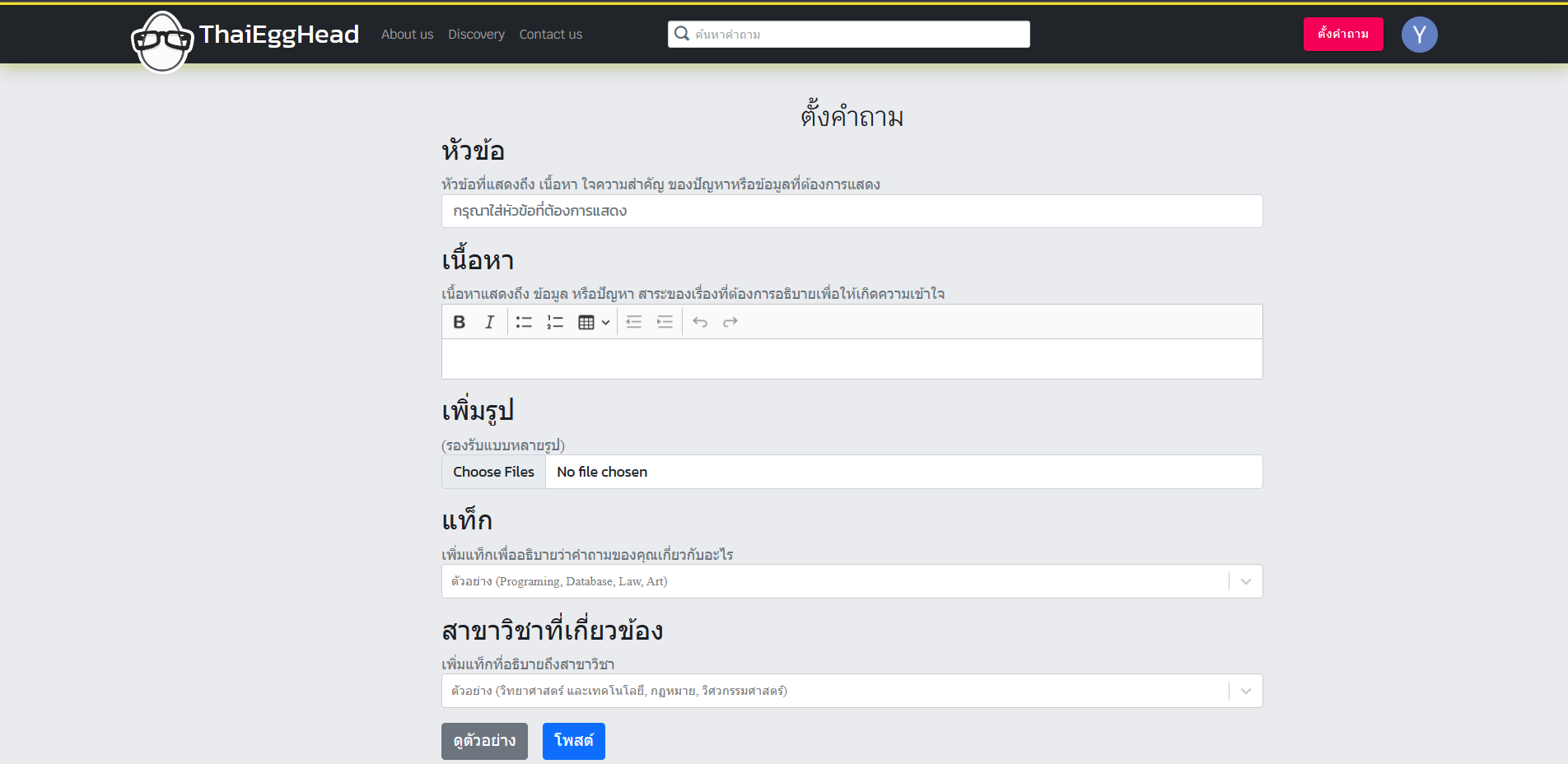This screenshot has width=1568, height=764.
Task: Click the pink ตั้งคำถาม button
Action: [1342, 34]
